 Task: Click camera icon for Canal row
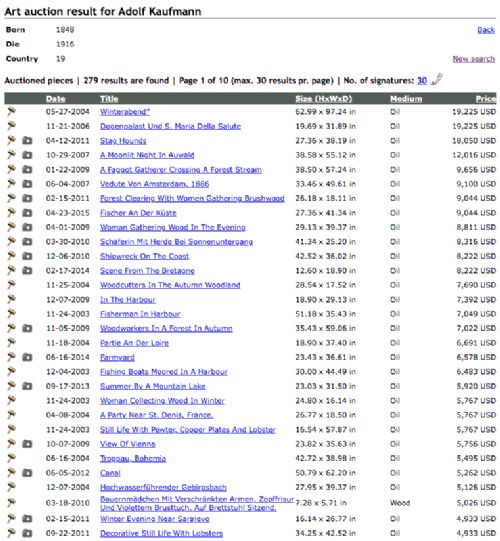tap(27, 473)
